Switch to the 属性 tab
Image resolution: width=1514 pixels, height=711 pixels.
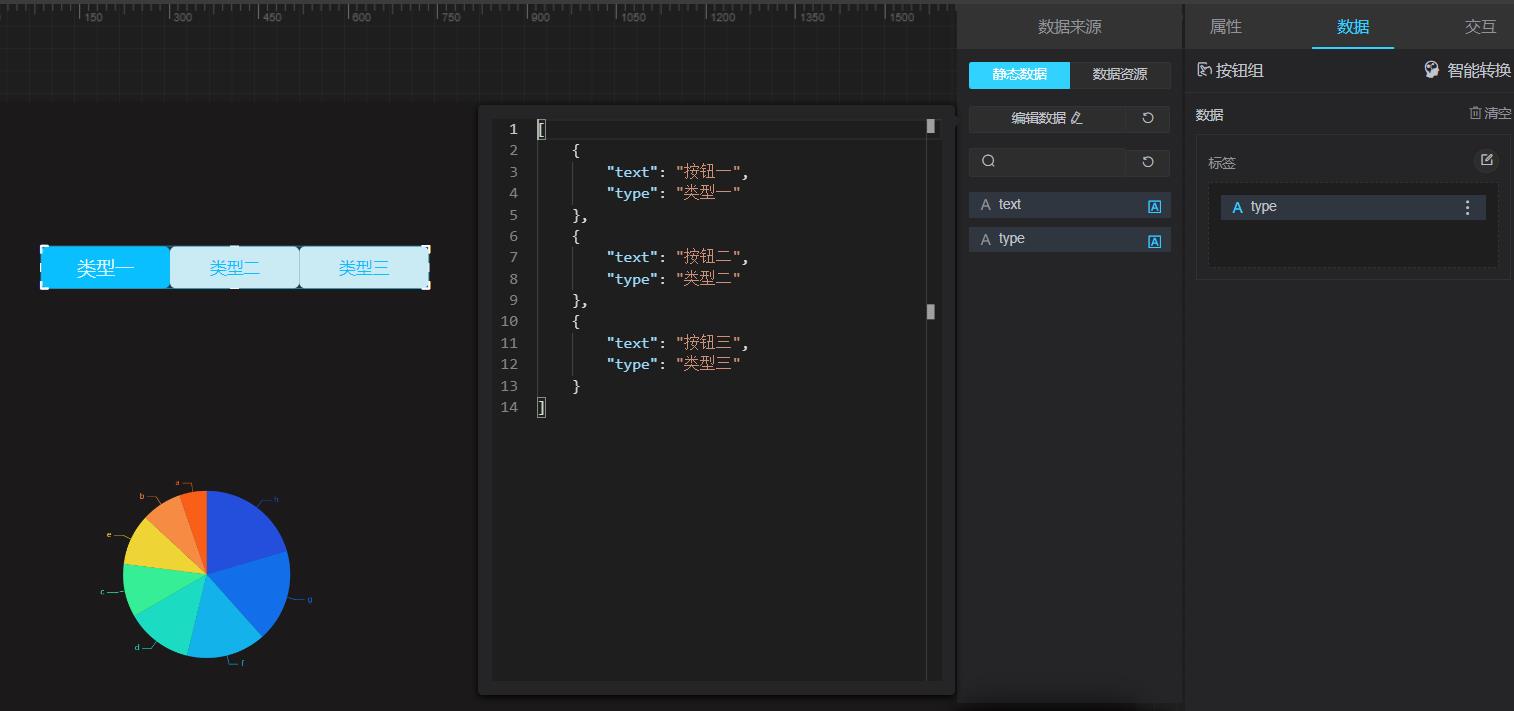1225,27
